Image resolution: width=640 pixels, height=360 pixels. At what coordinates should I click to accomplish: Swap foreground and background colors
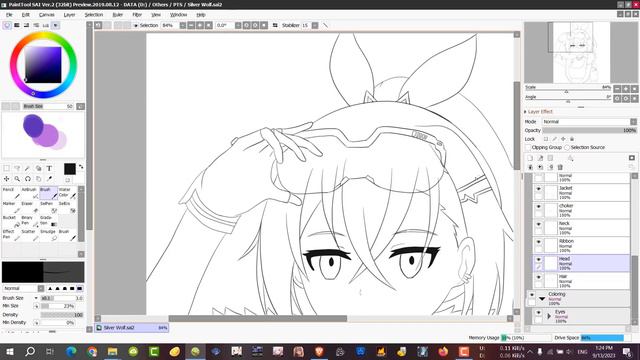pos(81,167)
